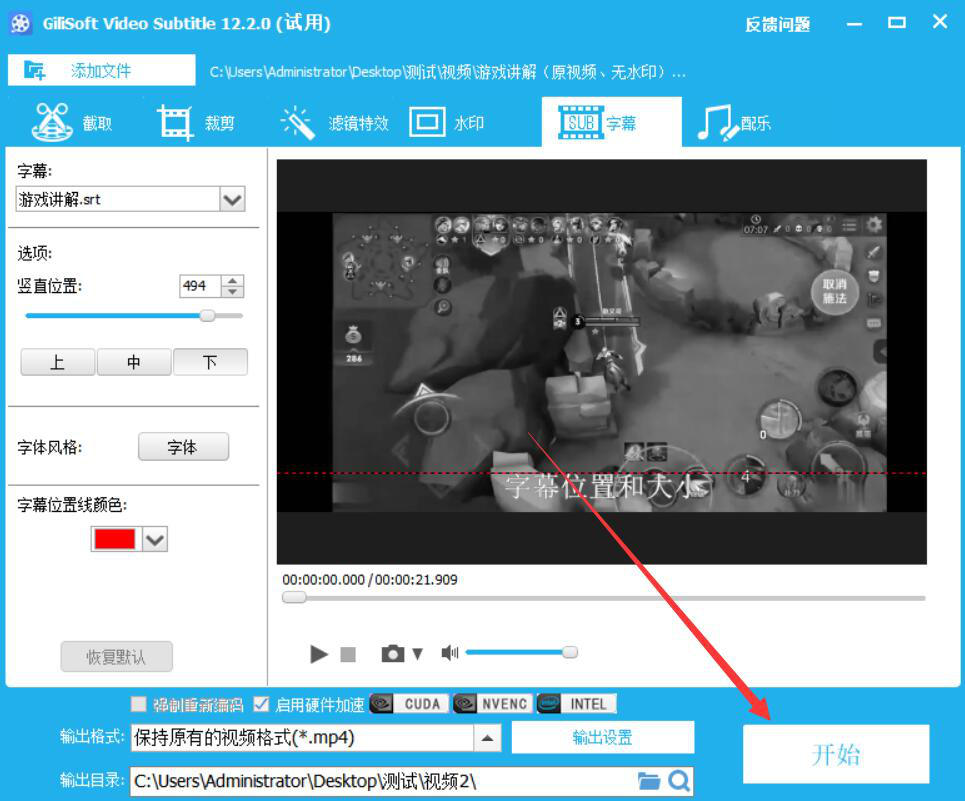The height and width of the screenshot is (801, 965).
Task: Click the 恢复默认 restore default button
Action: tap(116, 657)
